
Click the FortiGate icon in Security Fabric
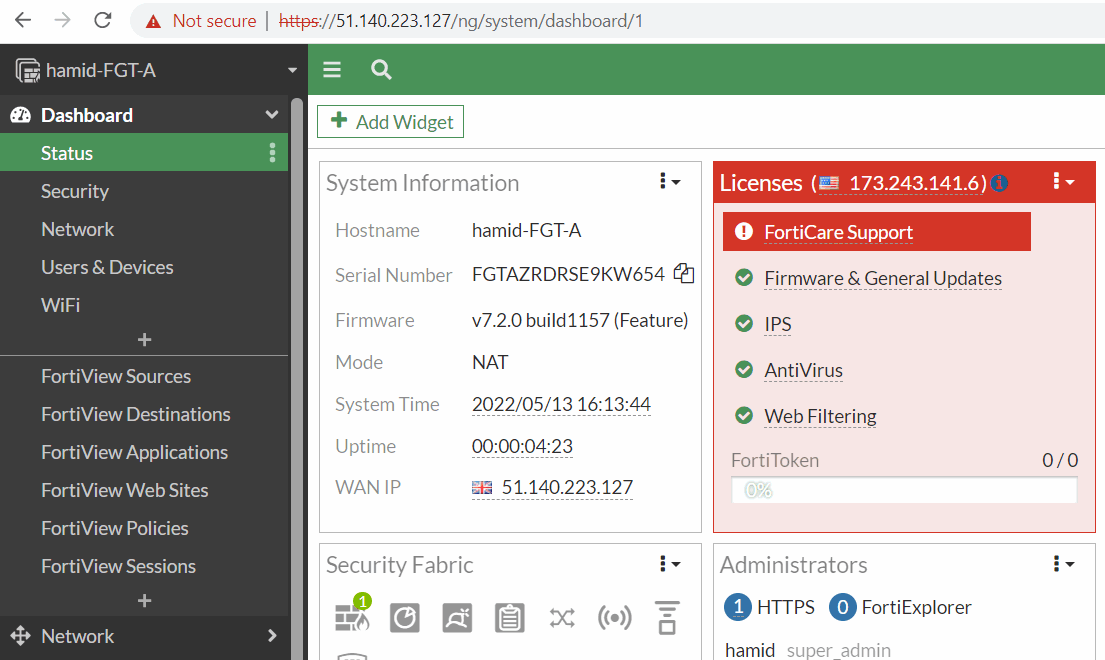click(x=352, y=618)
